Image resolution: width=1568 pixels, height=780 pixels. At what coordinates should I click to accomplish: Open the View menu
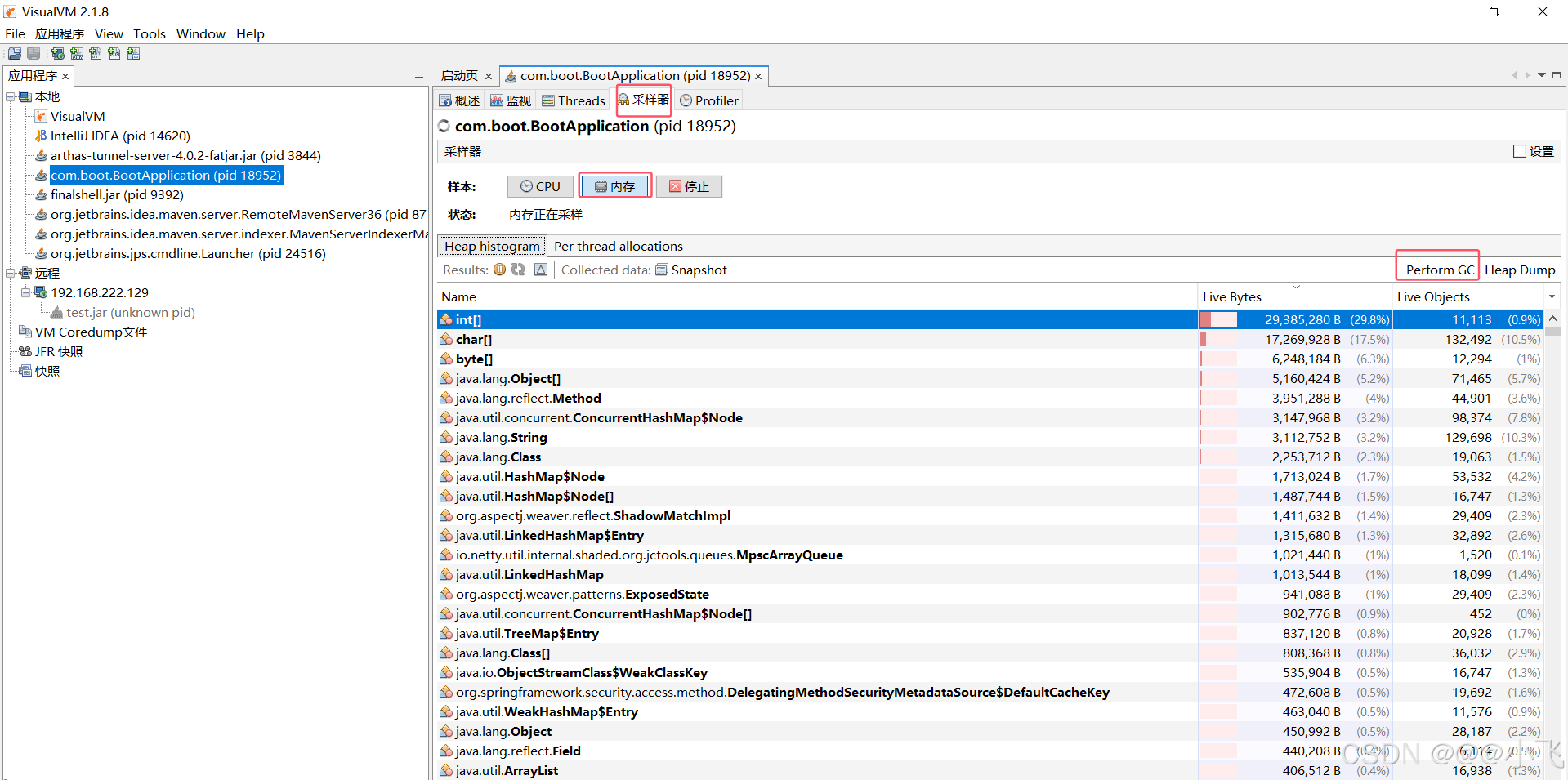tap(109, 33)
